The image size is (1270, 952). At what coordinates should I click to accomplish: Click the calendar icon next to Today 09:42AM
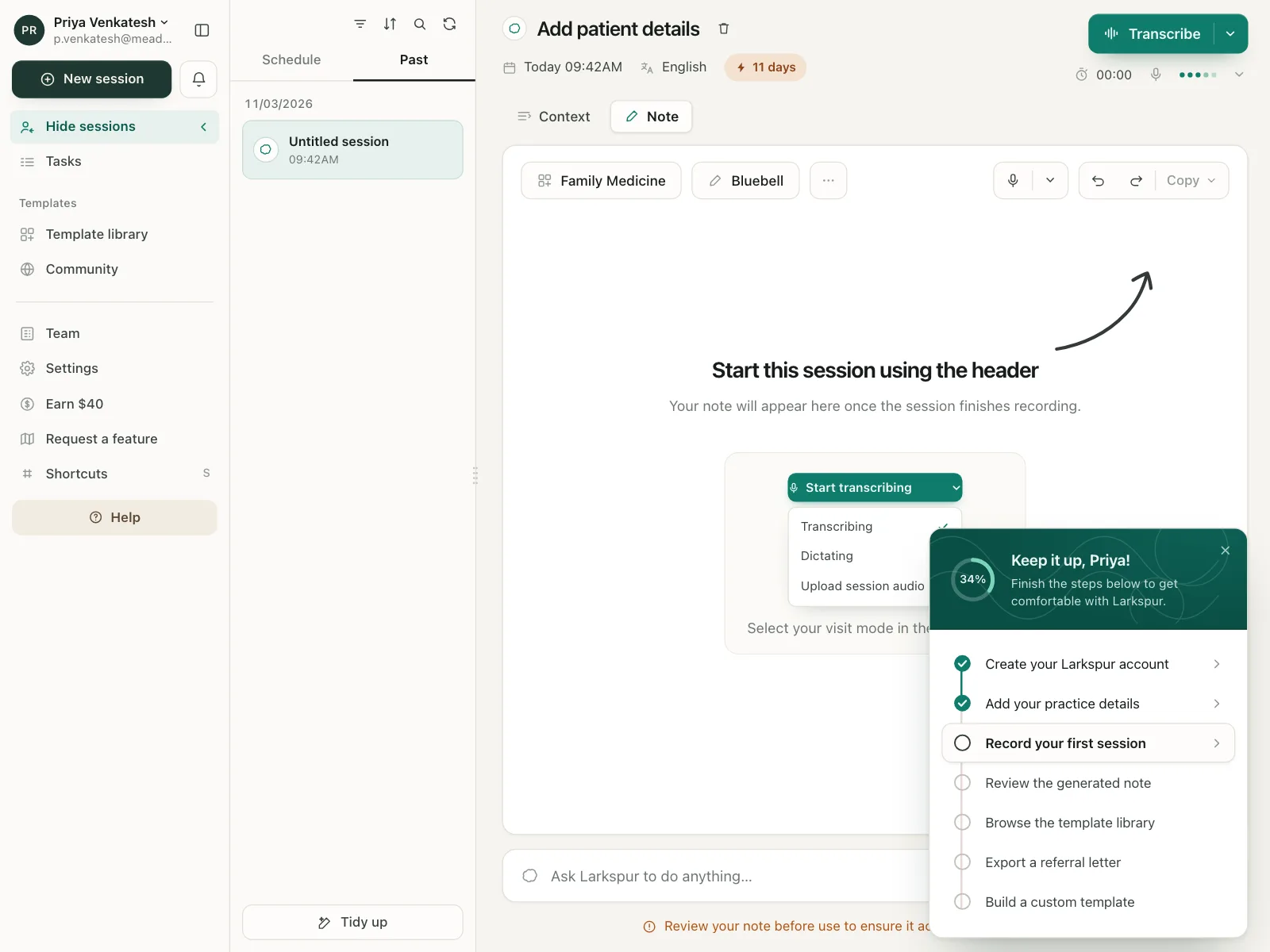tap(510, 67)
